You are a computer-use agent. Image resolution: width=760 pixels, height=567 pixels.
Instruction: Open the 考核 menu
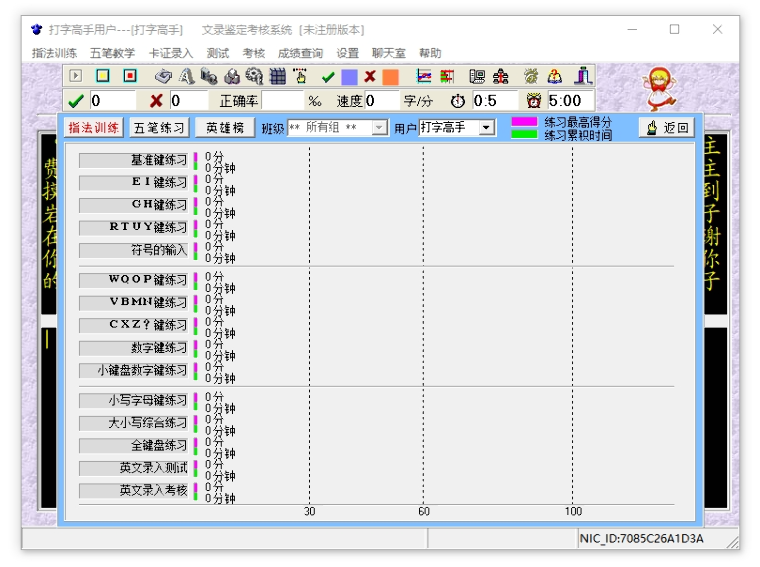[254, 53]
